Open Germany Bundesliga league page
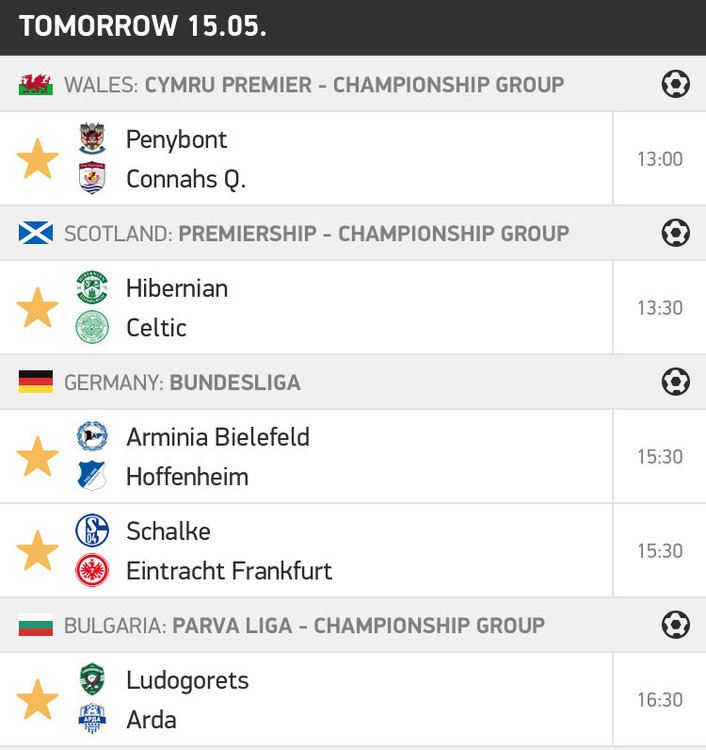Viewport: 706px width, 750px height. click(234, 382)
